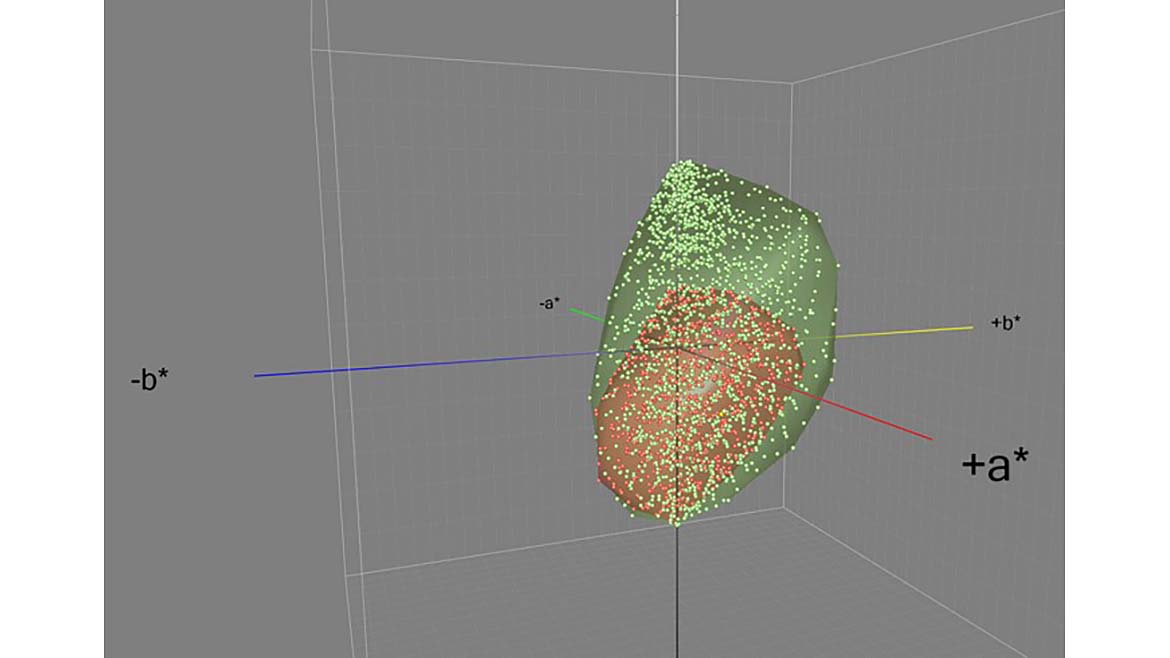1170x658 pixels.
Task: Select the yellow +b* axis line
Action: click(903, 332)
